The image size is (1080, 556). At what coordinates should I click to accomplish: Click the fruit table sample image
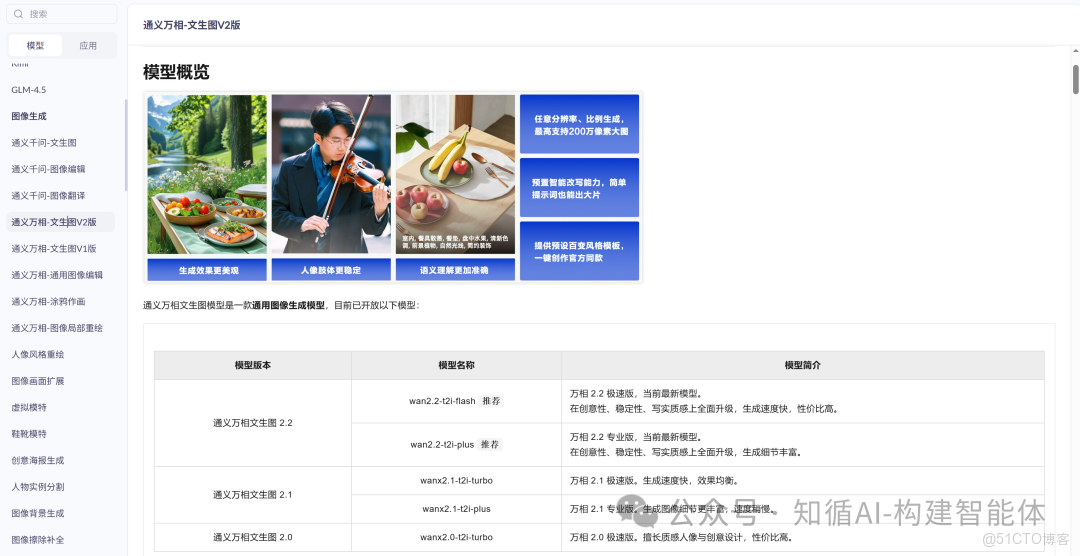click(x=455, y=174)
